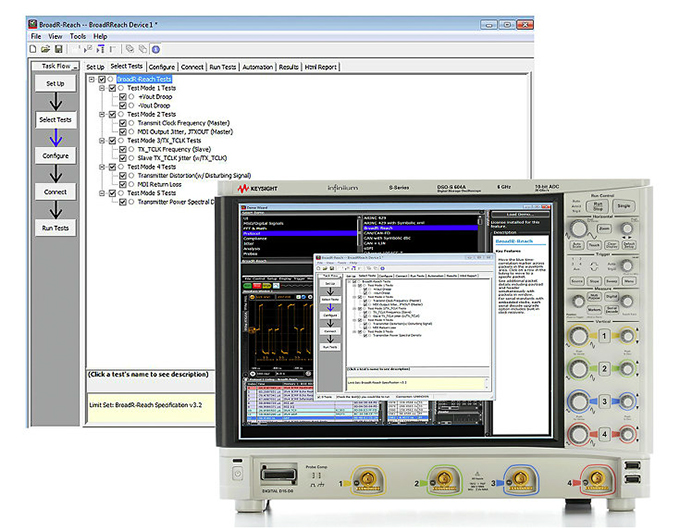Collapse the BroadR-Reach Tests root node

click(90, 78)
